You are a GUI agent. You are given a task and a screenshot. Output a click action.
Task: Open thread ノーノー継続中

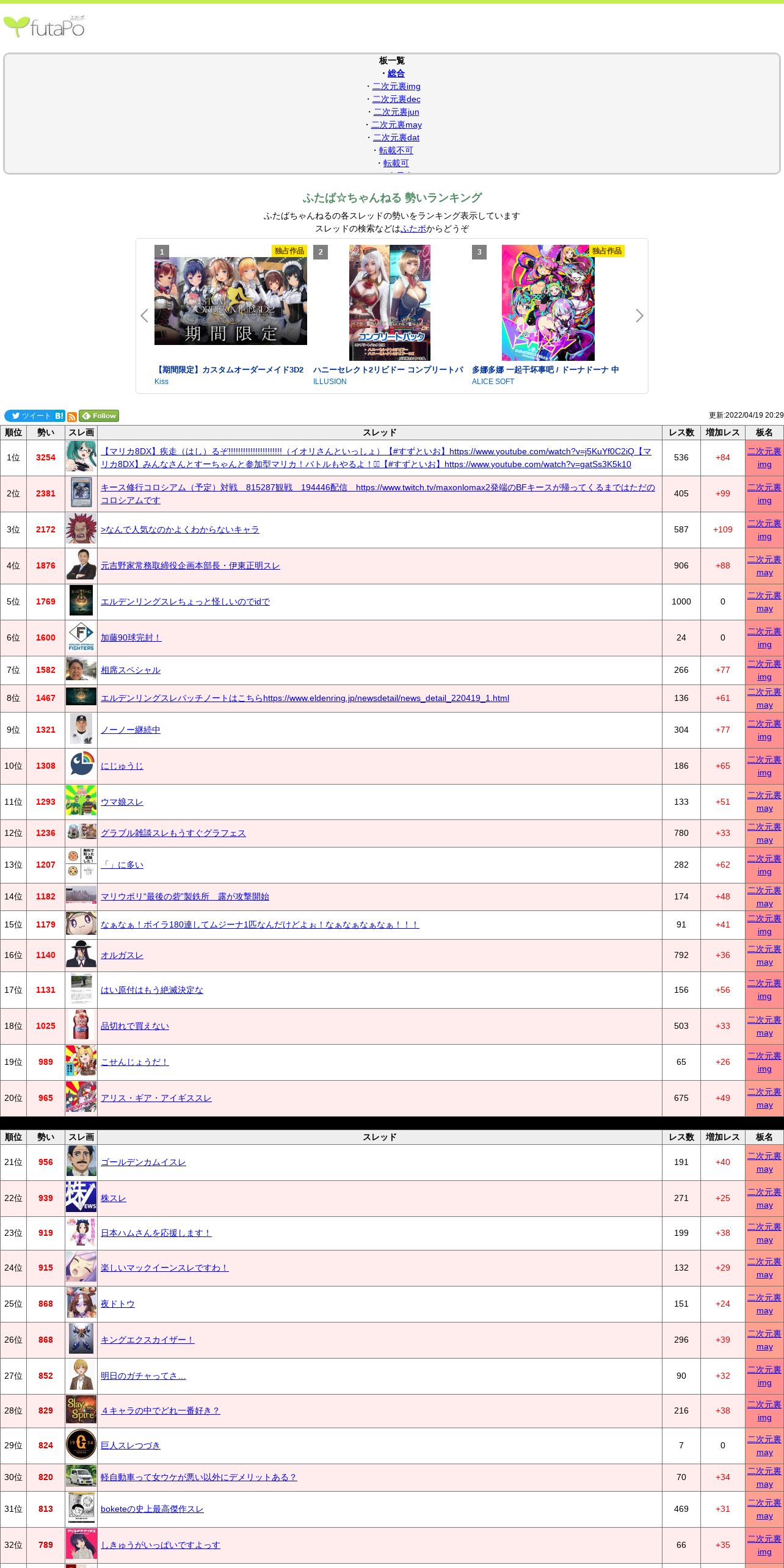(x=131, y=730)
